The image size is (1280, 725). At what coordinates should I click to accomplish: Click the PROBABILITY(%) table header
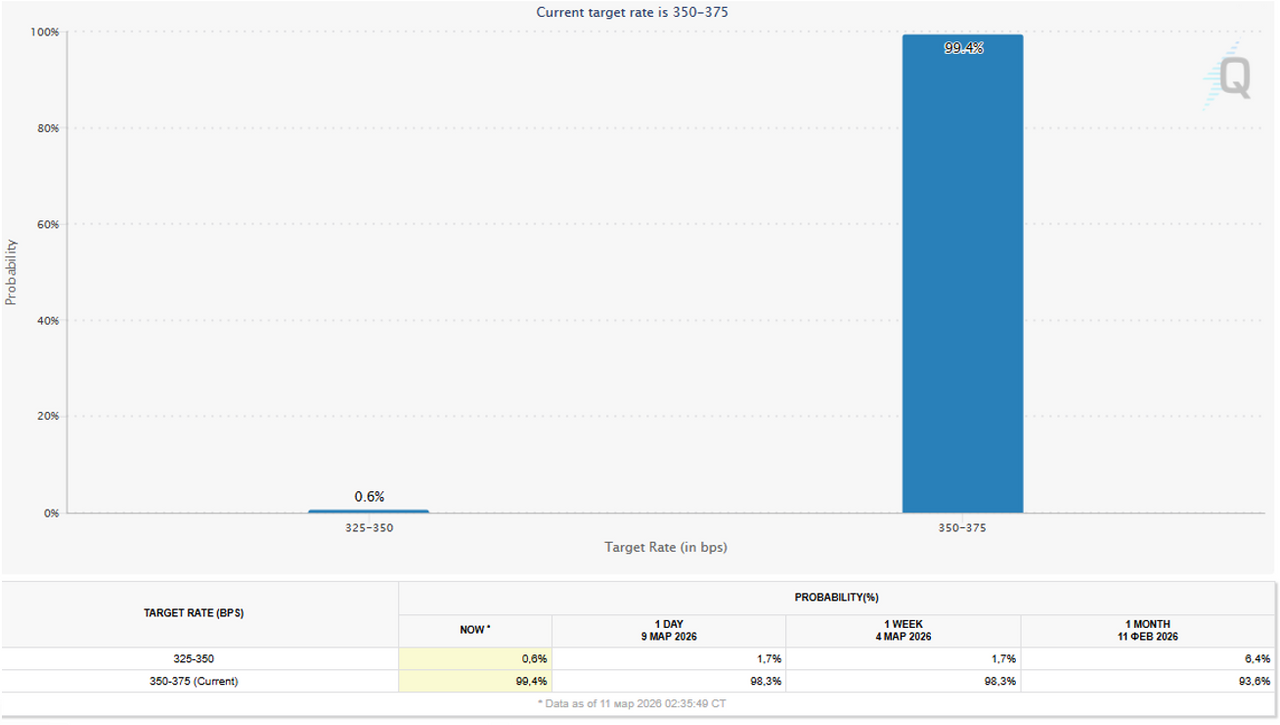(x=836, y=597)
